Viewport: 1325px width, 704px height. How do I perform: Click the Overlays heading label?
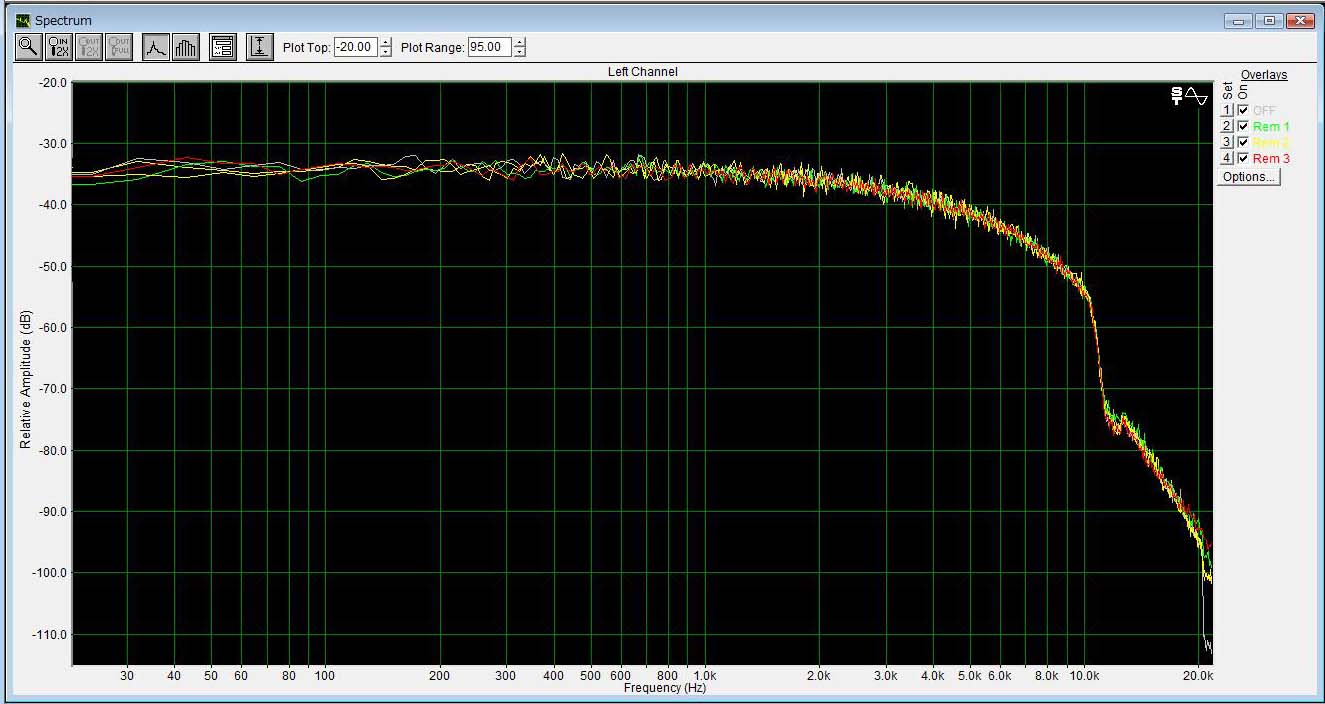pyautogui.click(x=1264, y=75)
